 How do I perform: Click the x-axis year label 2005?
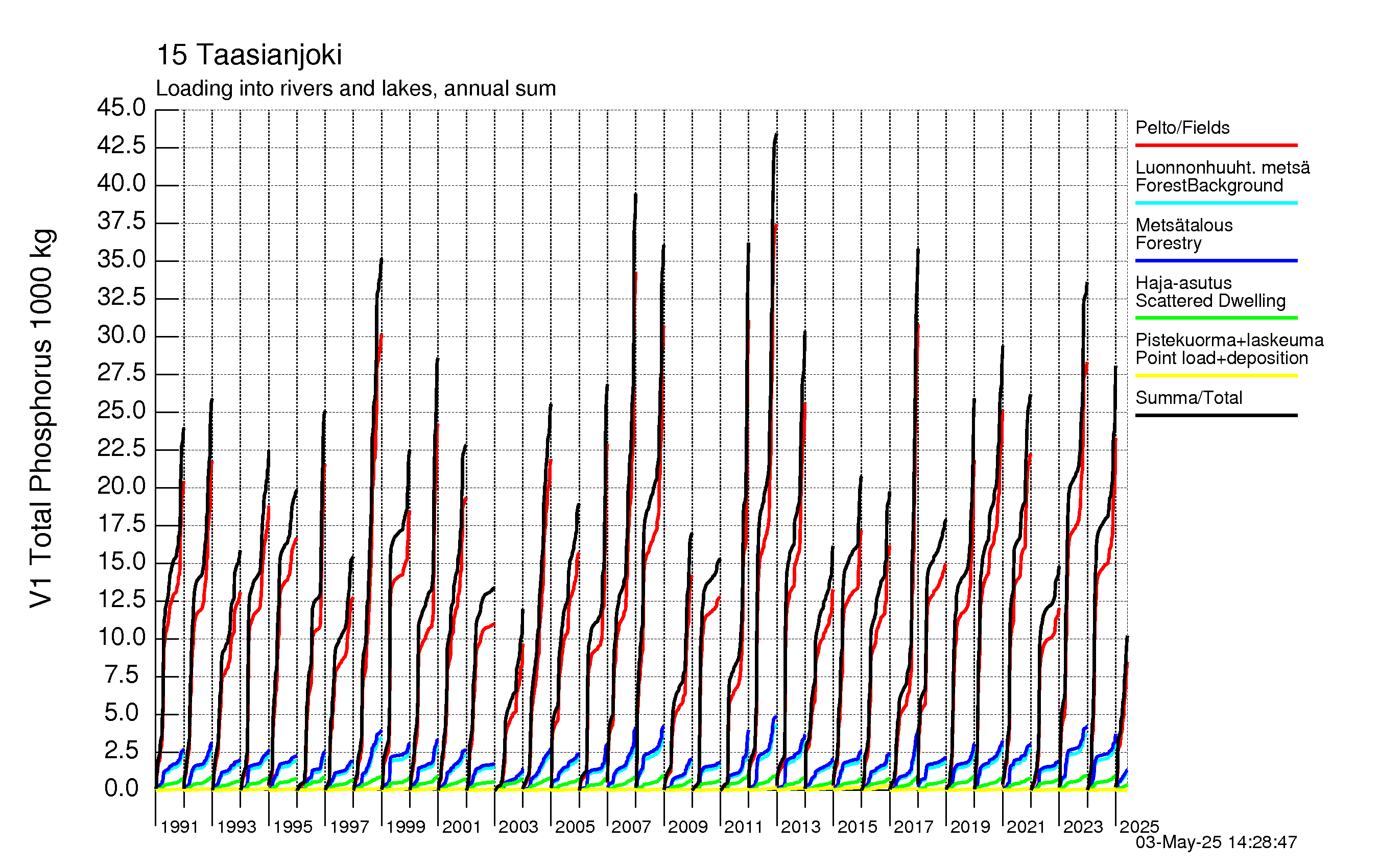[575, 827]
